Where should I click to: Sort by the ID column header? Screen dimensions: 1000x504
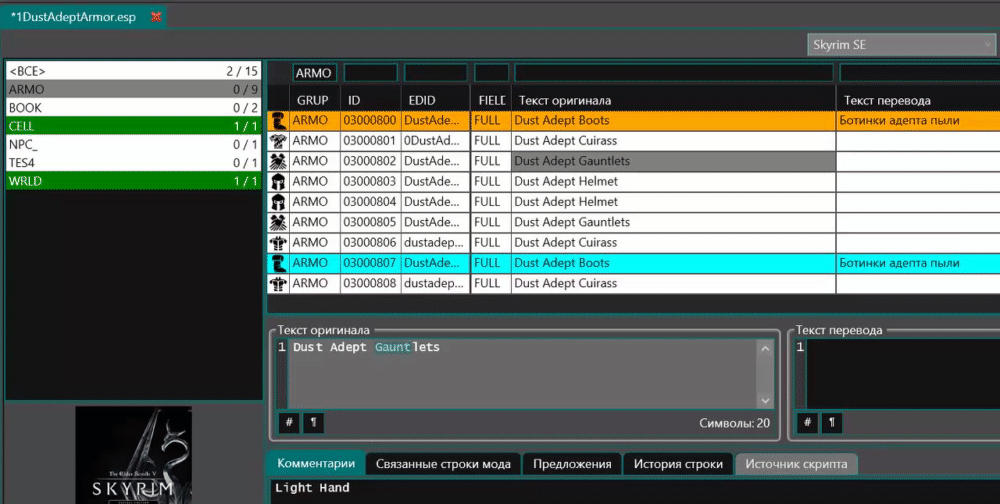pos(371,100)
